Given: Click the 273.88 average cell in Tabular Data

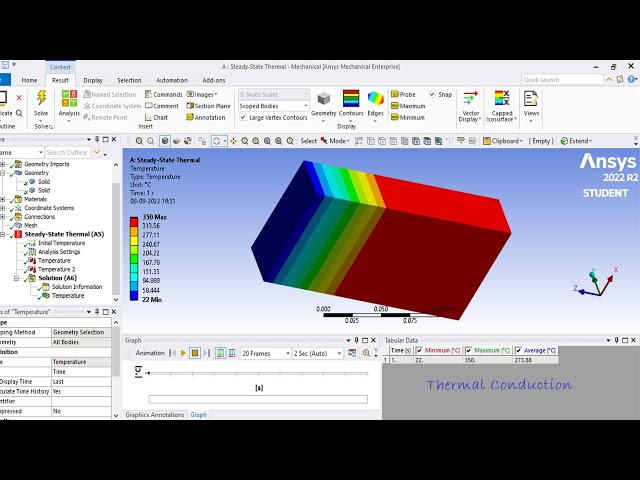Looking at the screenshot, I should (x=535, y=360).
